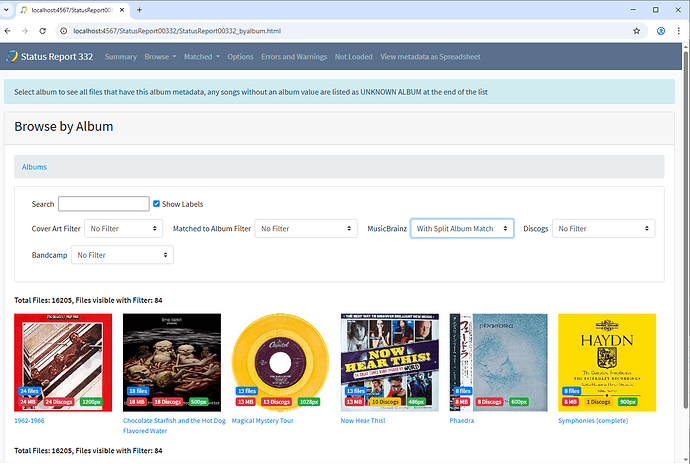The image size is (690, 464).
Task: Open the Options page
Action: 240,57
